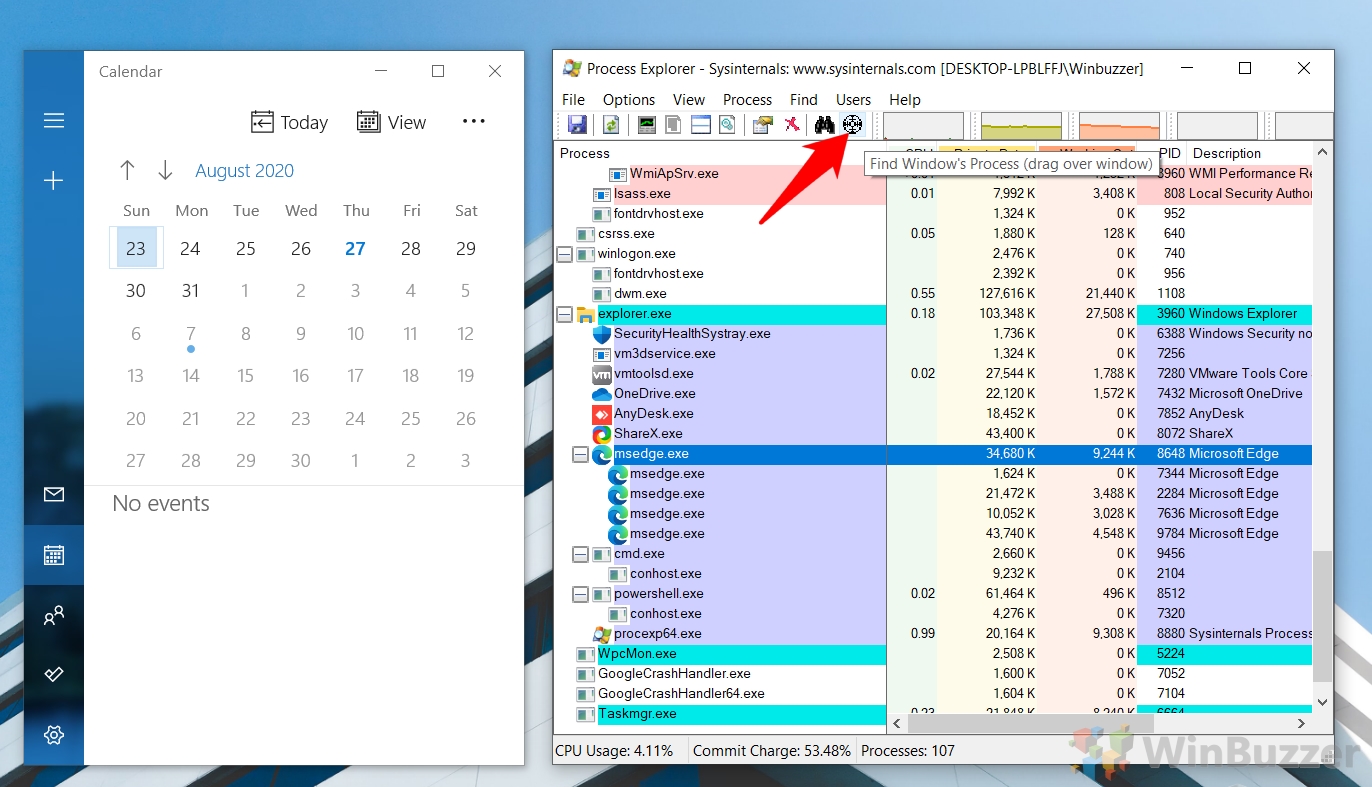
Task: Click the View Handles magnifier icon
Action: coord(729,124)
